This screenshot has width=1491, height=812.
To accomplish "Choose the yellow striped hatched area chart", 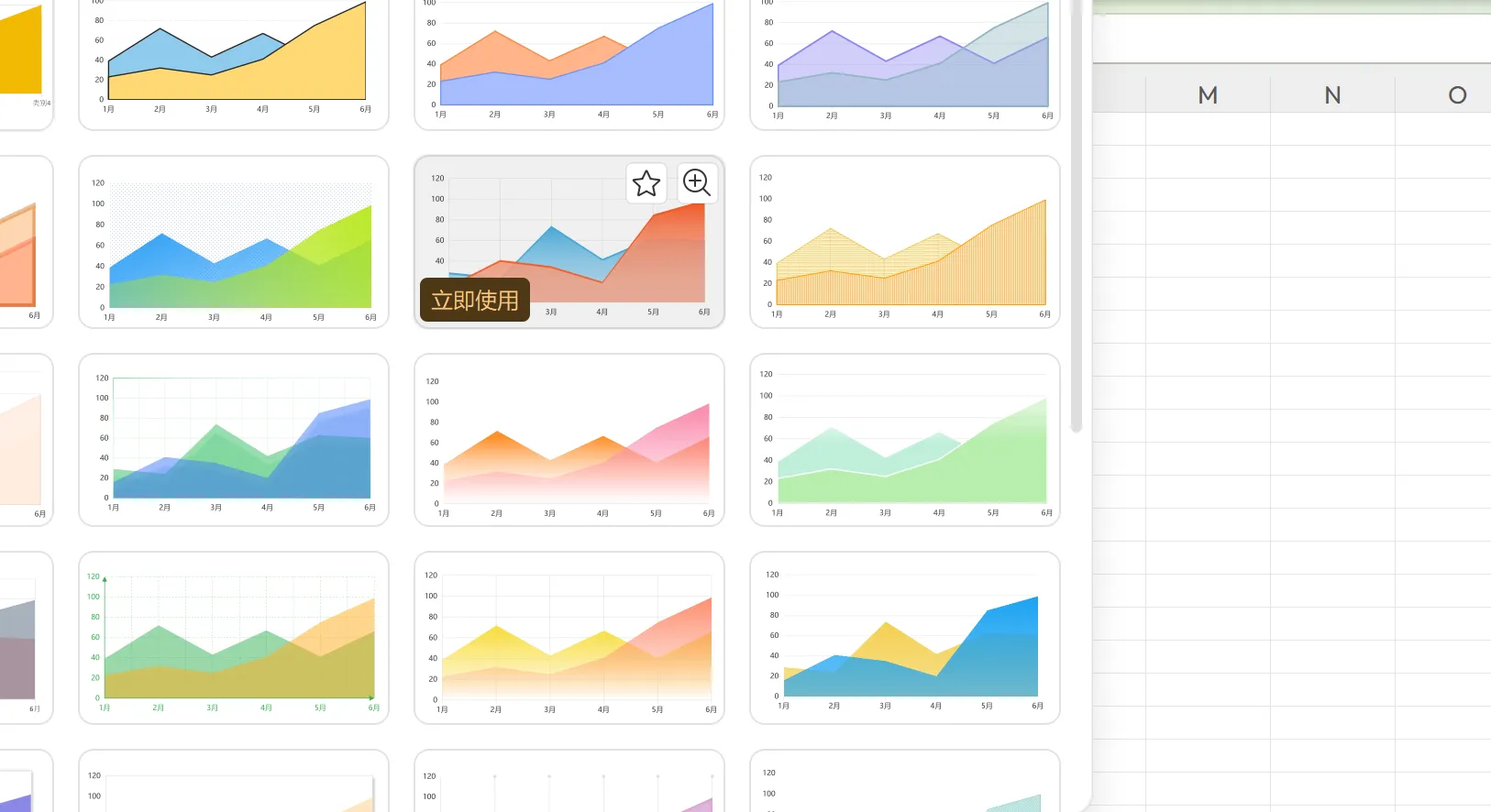I will [905, 242].
